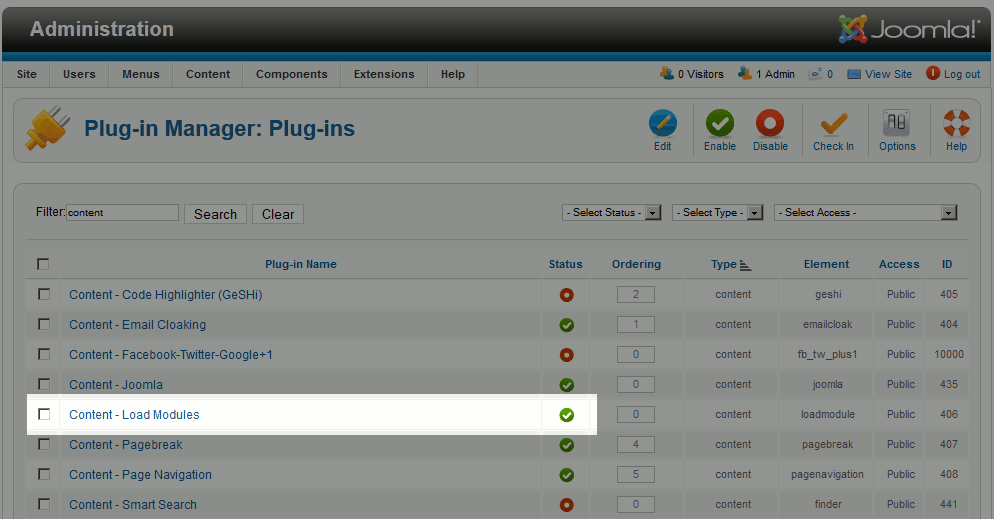The image size is (994, 519).
Task: Check the Code Highlighter (GeSHi) row checkbox
Action: point(44,294)
